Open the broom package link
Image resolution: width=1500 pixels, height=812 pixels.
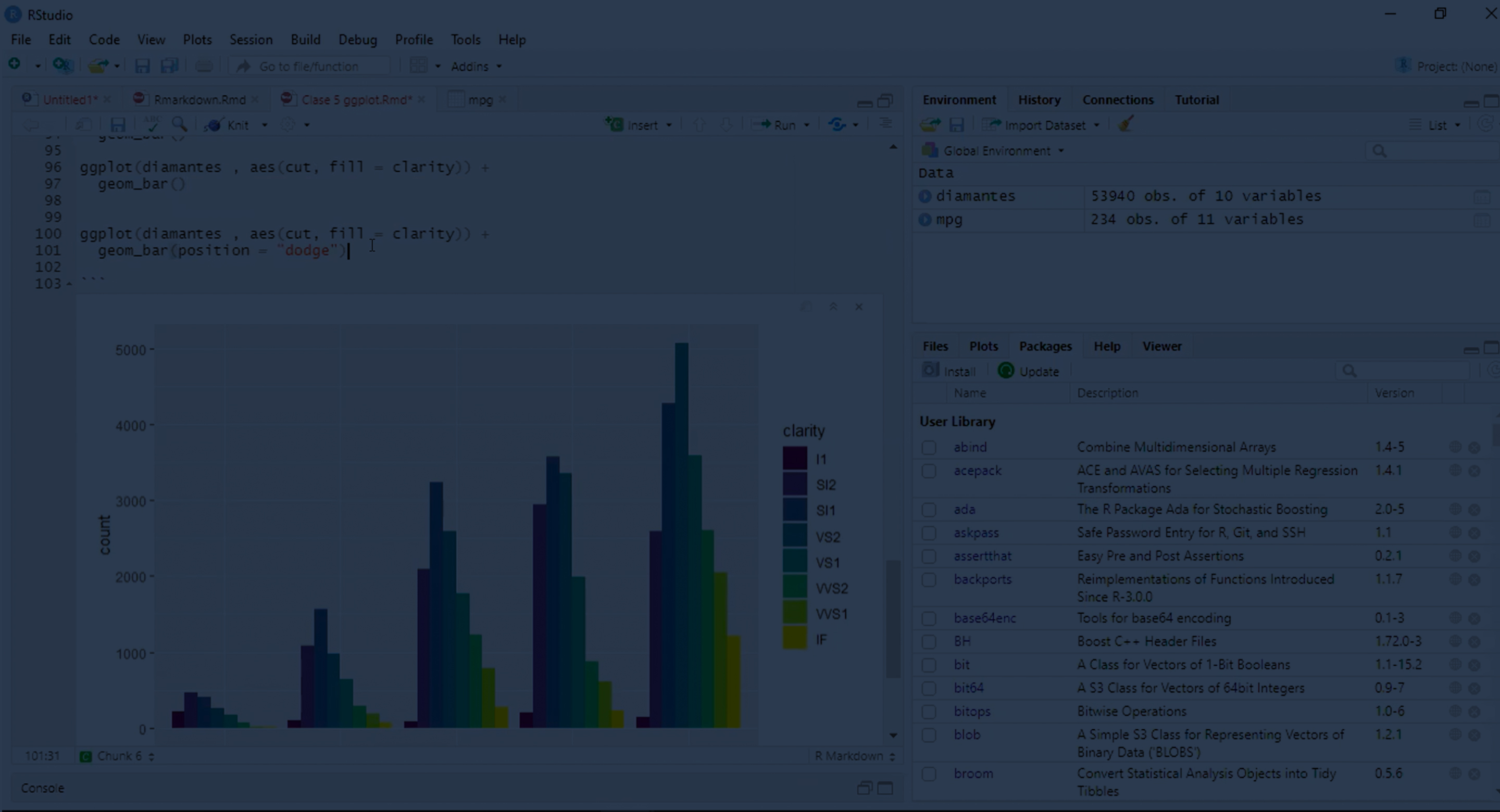[973, 773]
